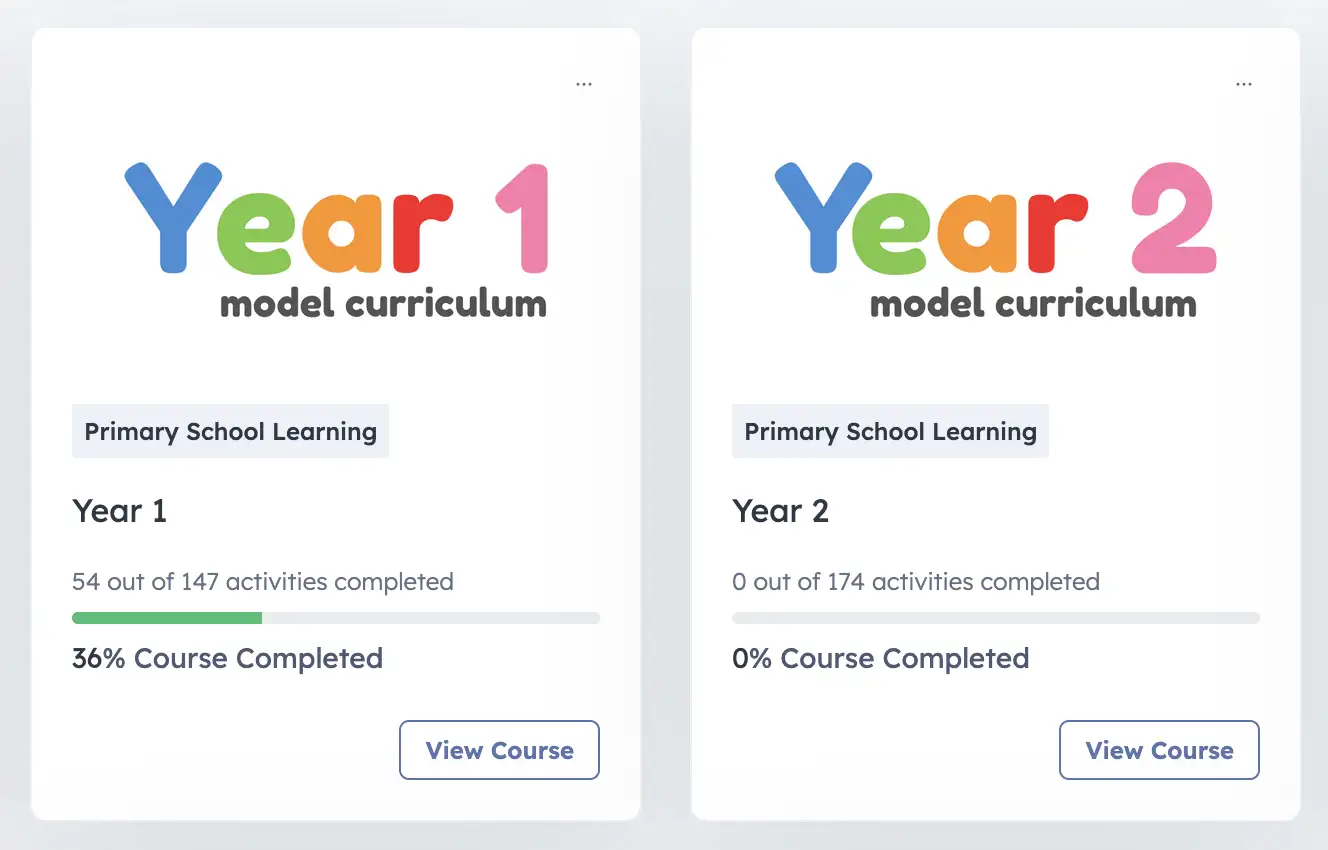
Task: Click the colorful Year 2 logo image
Action: (x=996, y=238)
